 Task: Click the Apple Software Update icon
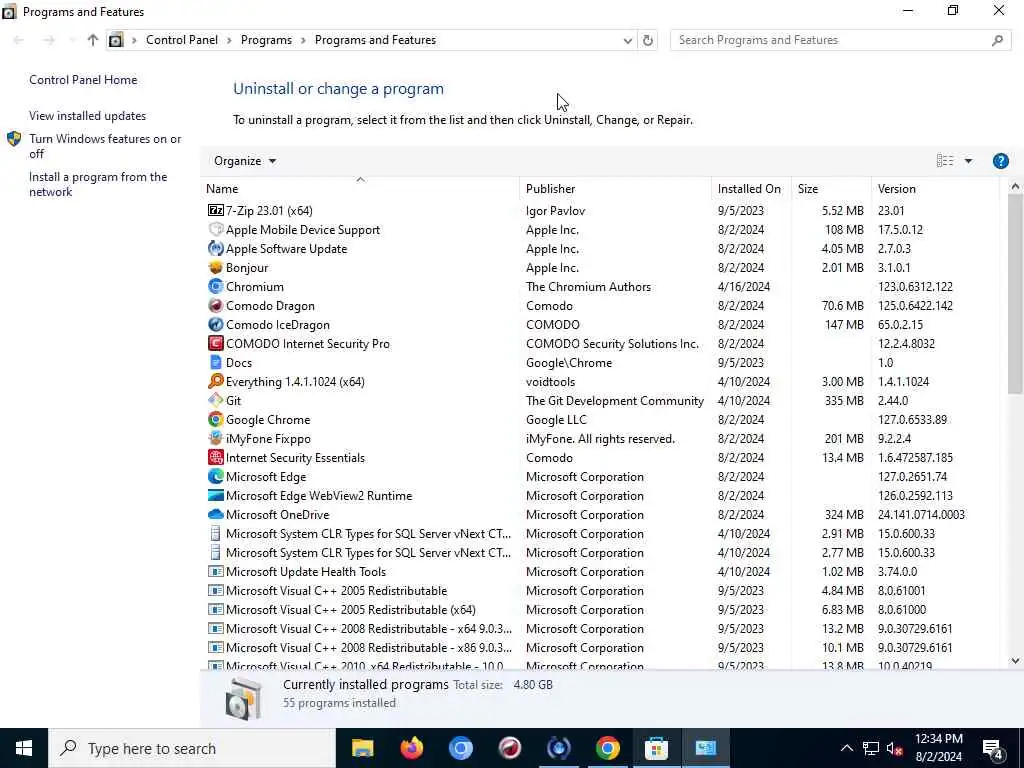point(216,248)
